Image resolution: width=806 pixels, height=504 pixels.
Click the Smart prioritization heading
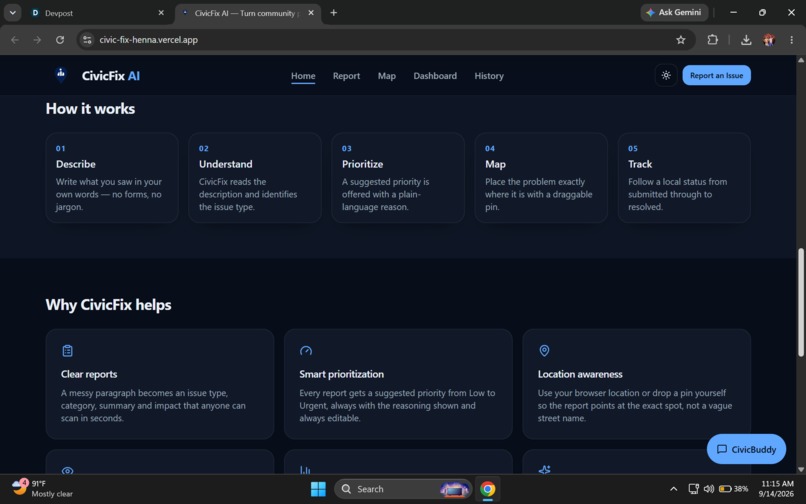click(341, 374)
